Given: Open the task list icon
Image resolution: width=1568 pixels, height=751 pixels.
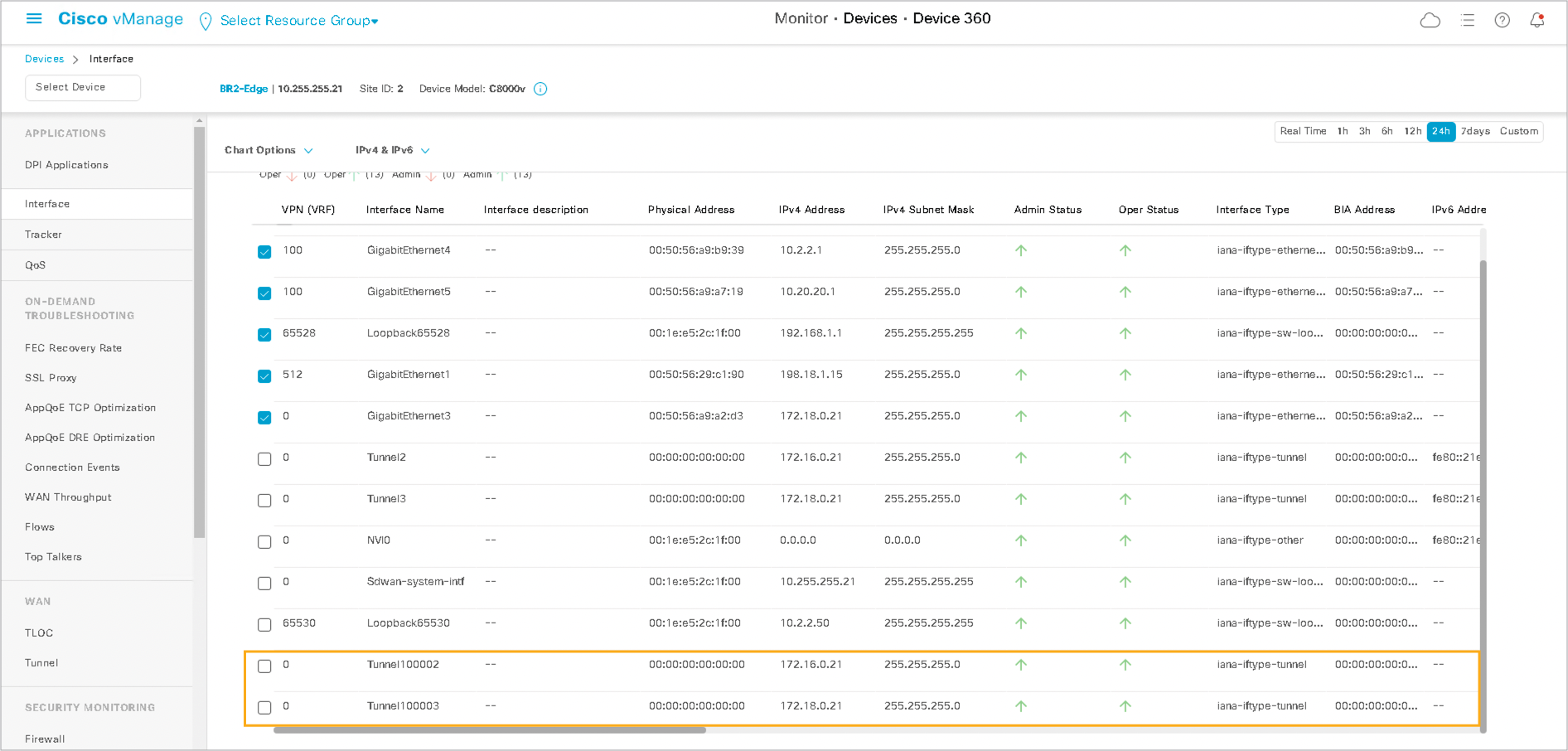Looking at the screenshot, I should point(1467,20).
